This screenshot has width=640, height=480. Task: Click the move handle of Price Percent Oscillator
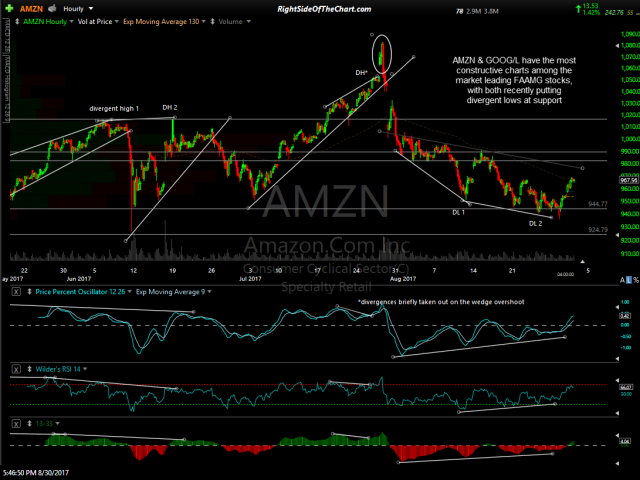(29, 292)
